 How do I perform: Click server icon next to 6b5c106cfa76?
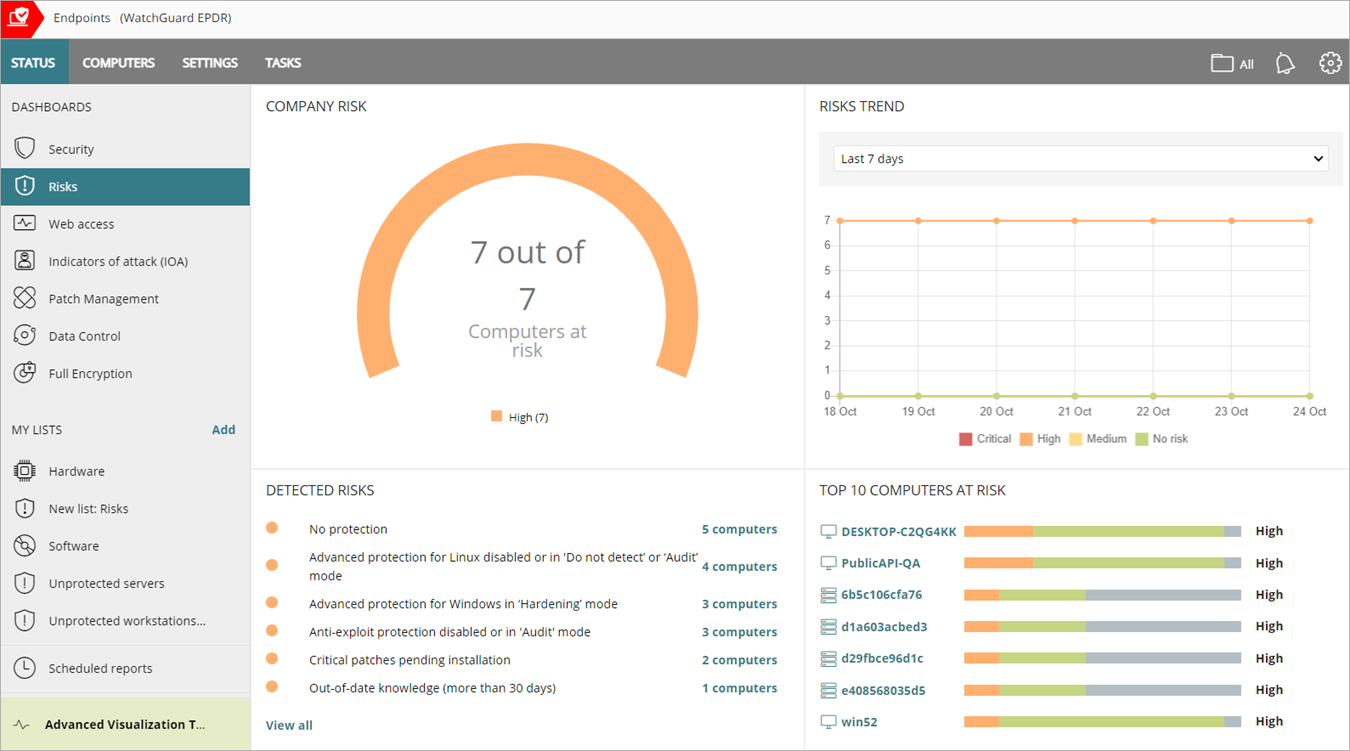828,595
